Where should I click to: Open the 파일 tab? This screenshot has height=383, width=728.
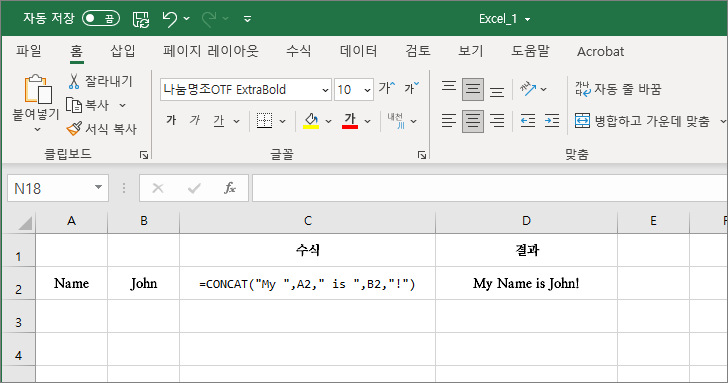29,51
